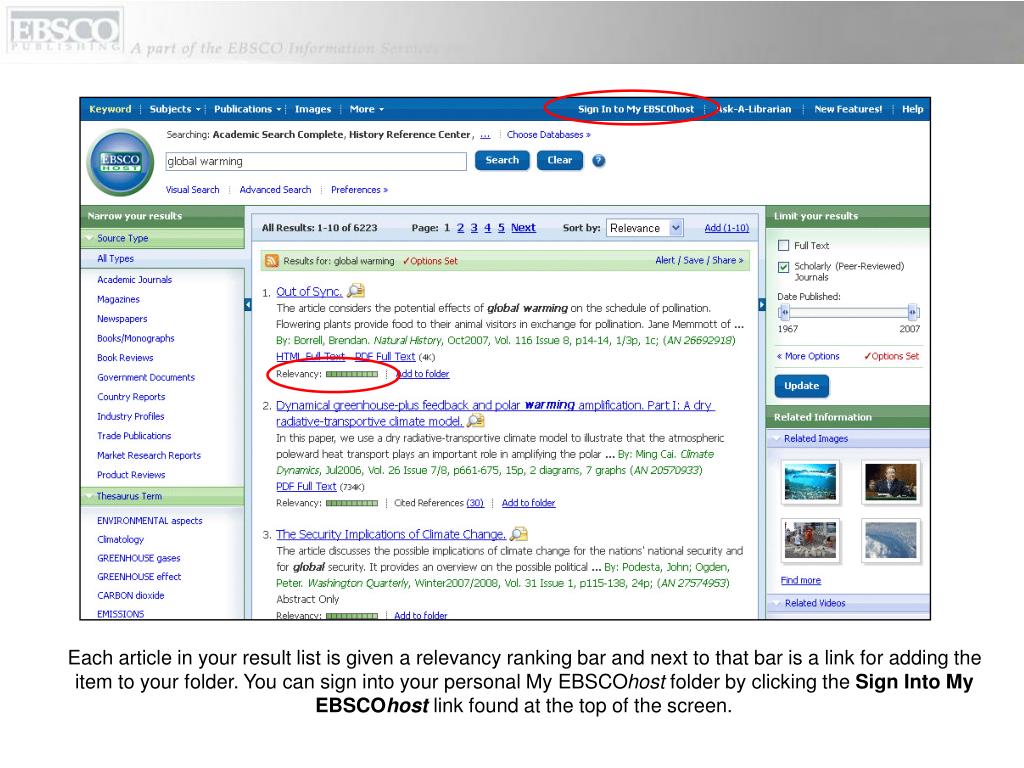Open the Visual Search link
Screen dimensions: 1024x768
(x=192, y=189)
